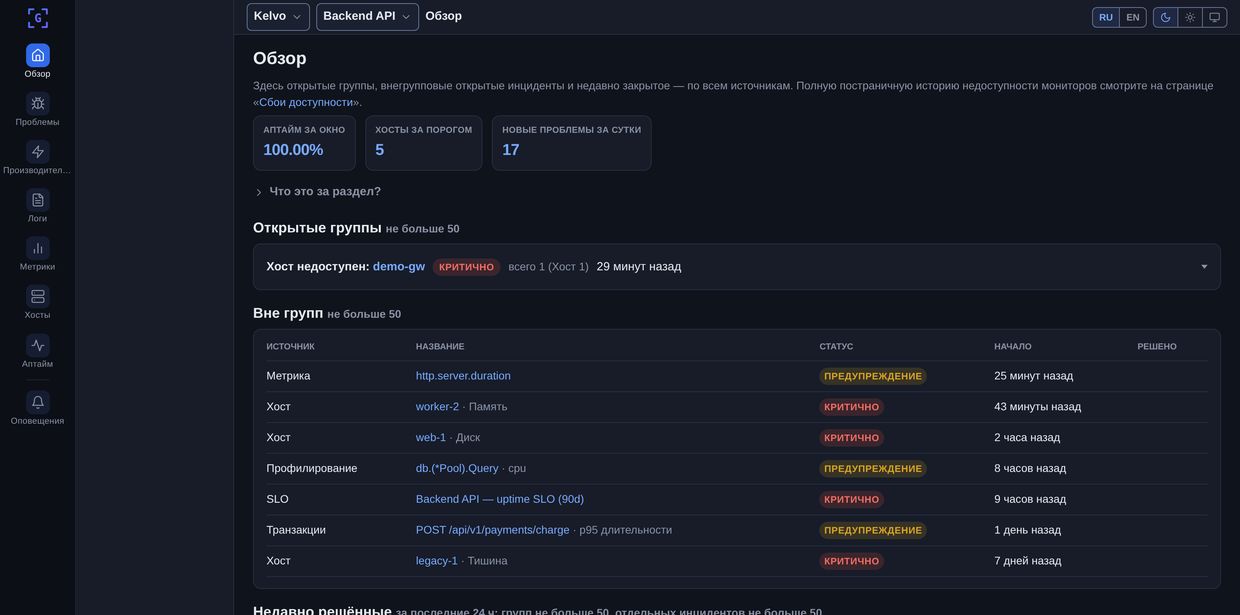This screenshot has height=615, width=1240.
Task: Open the Хосты server icon
Action: [38, 297]
